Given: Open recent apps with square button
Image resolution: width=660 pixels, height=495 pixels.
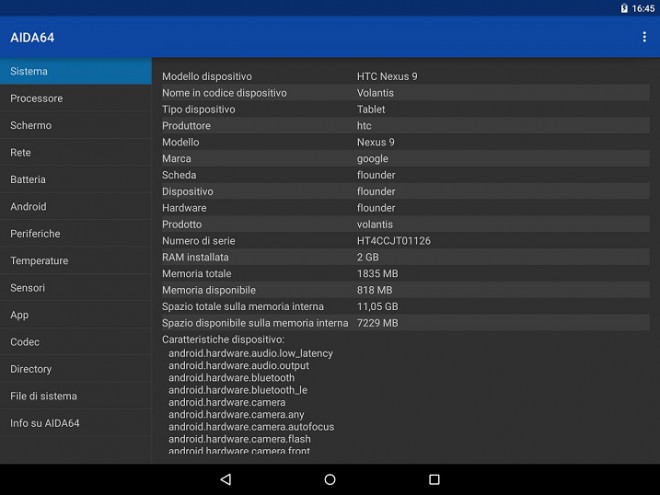Looking at the screenshot, I should pos(434,479).
